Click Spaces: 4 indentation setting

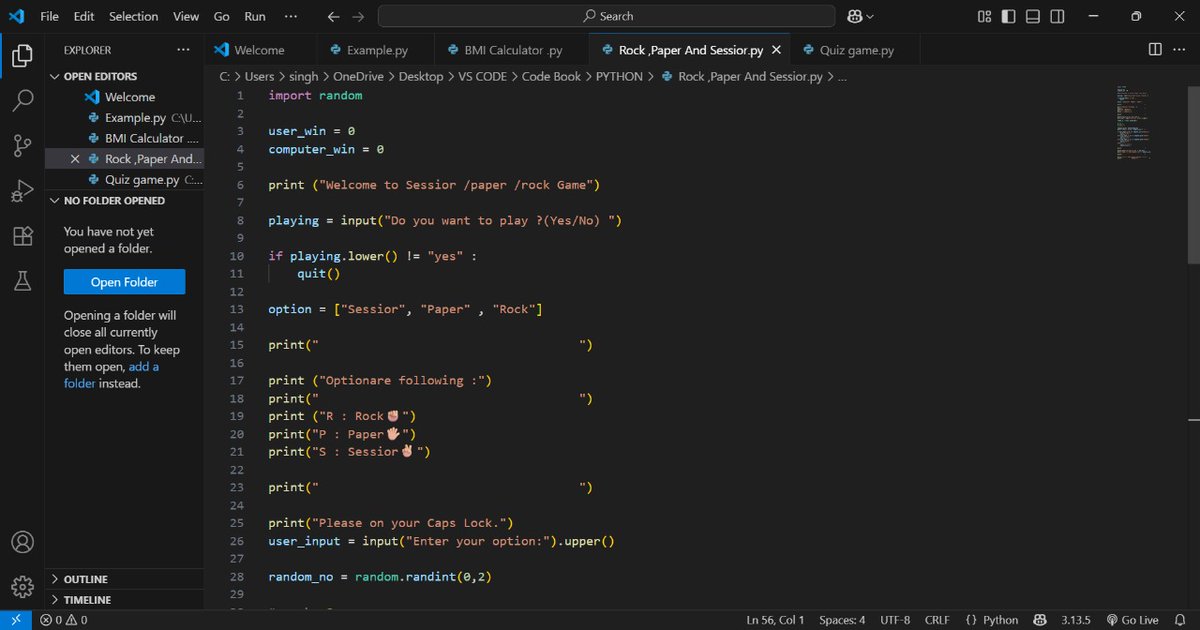coord(842,620)
